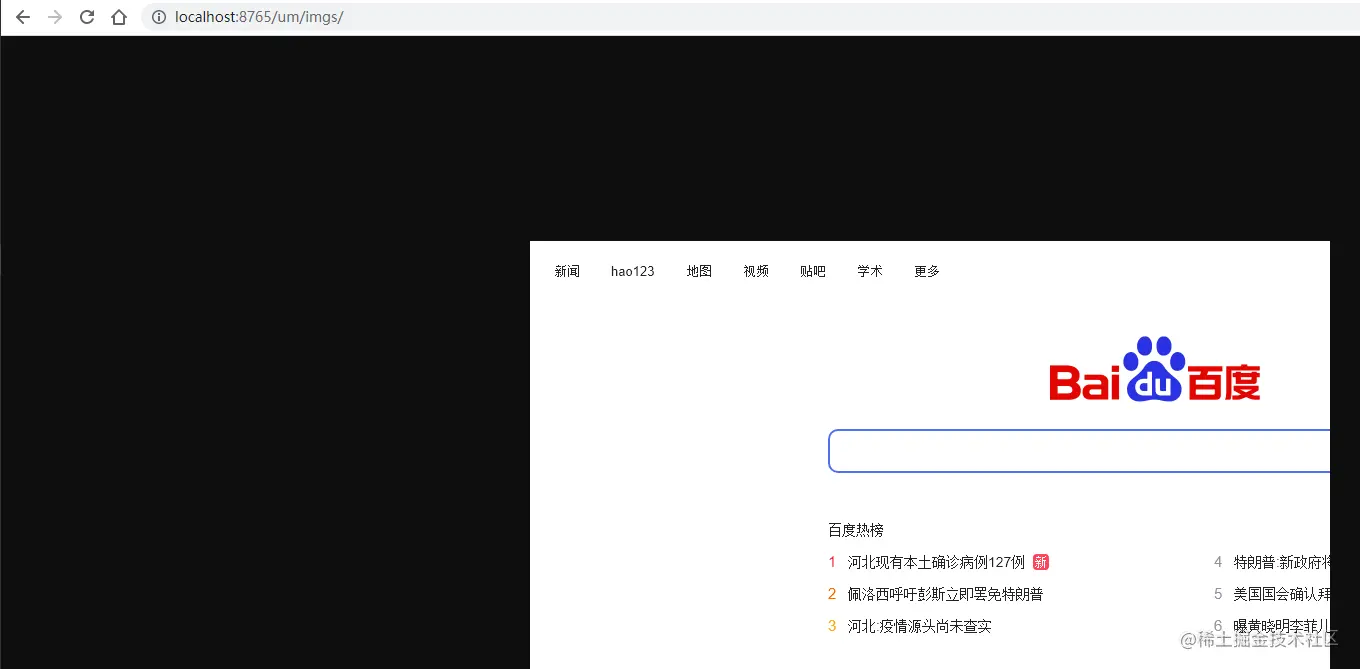Click the browser back arrow
The height and width of the screenshot is (669, 1360).
pos(23,17)
